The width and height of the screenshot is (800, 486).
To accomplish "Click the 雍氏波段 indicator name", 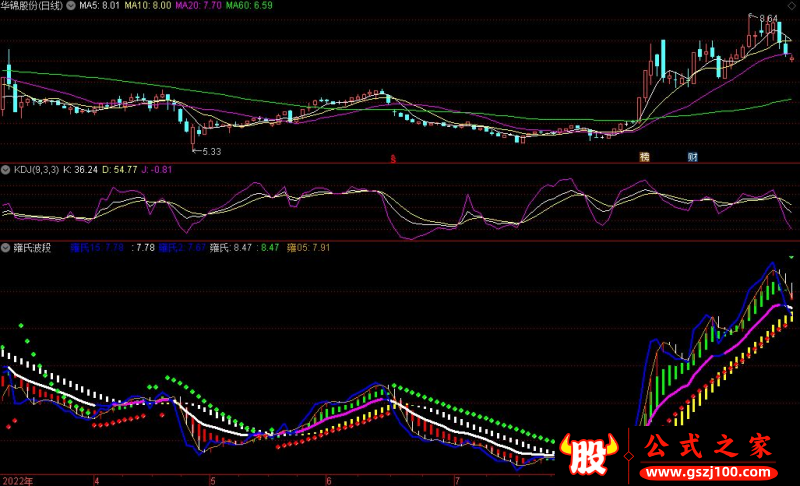I will tap(32, 248).
